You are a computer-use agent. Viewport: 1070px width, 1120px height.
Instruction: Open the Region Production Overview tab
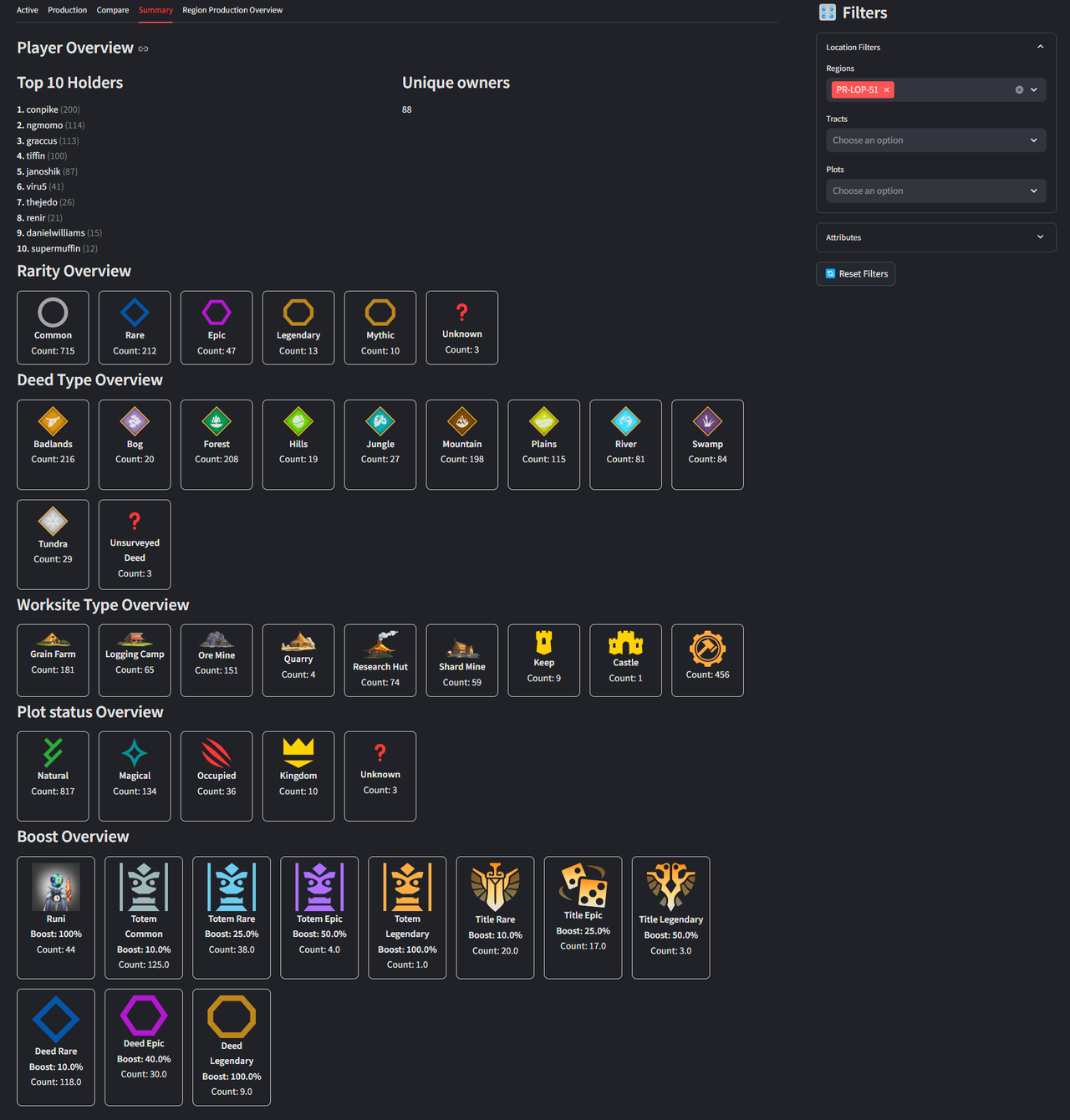(232, 10)
